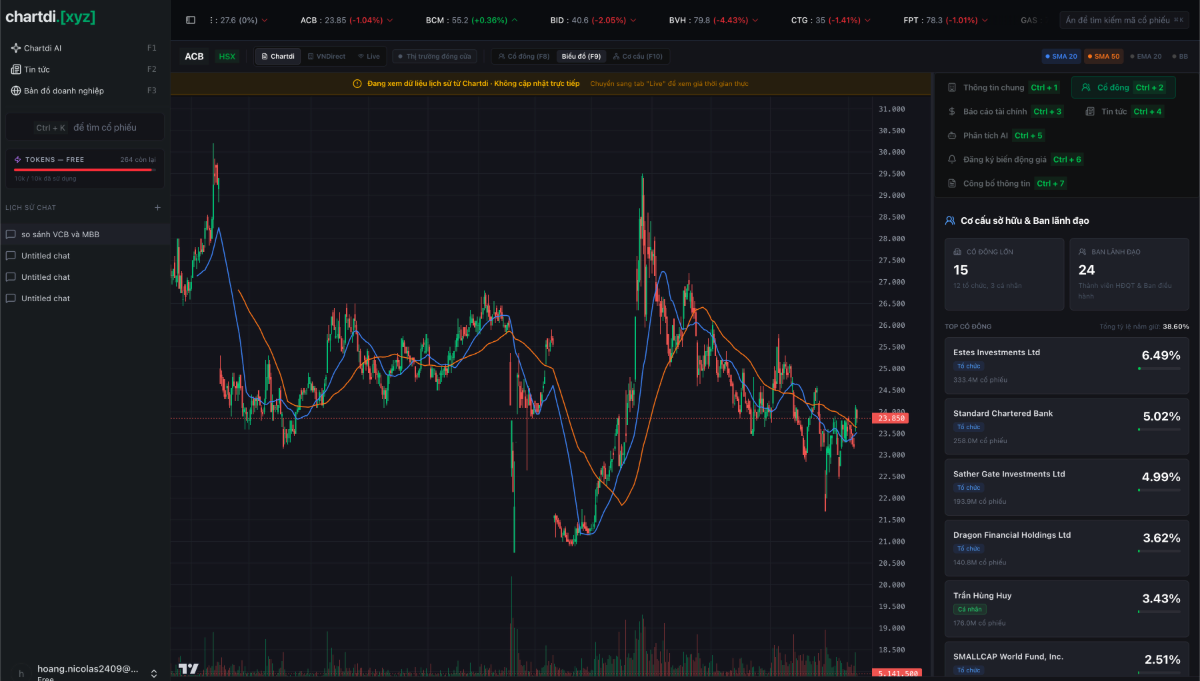Select Estes Investments Ltd shareholder row

[1067, 365]
